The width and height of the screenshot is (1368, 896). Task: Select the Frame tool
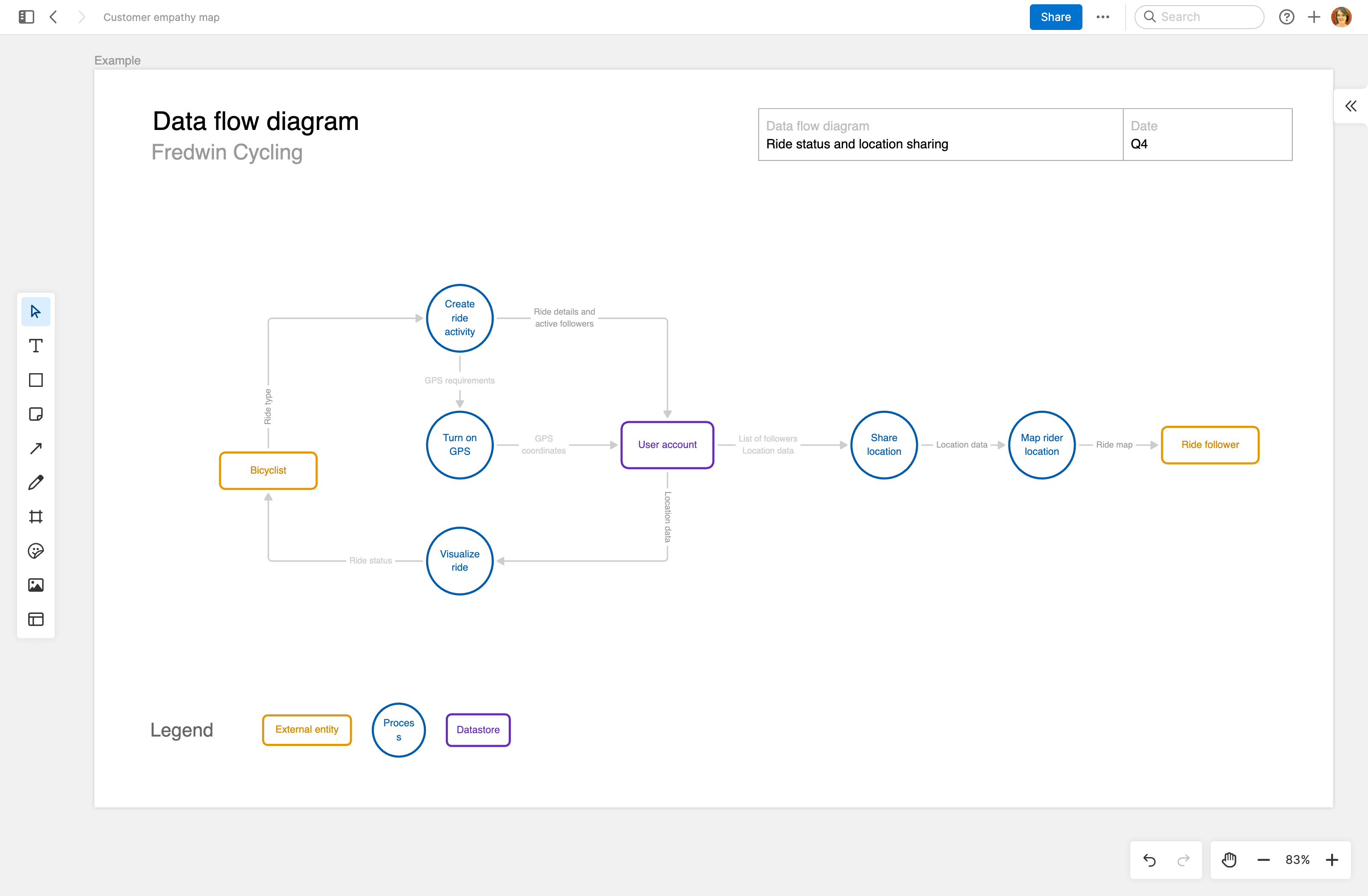35,517
